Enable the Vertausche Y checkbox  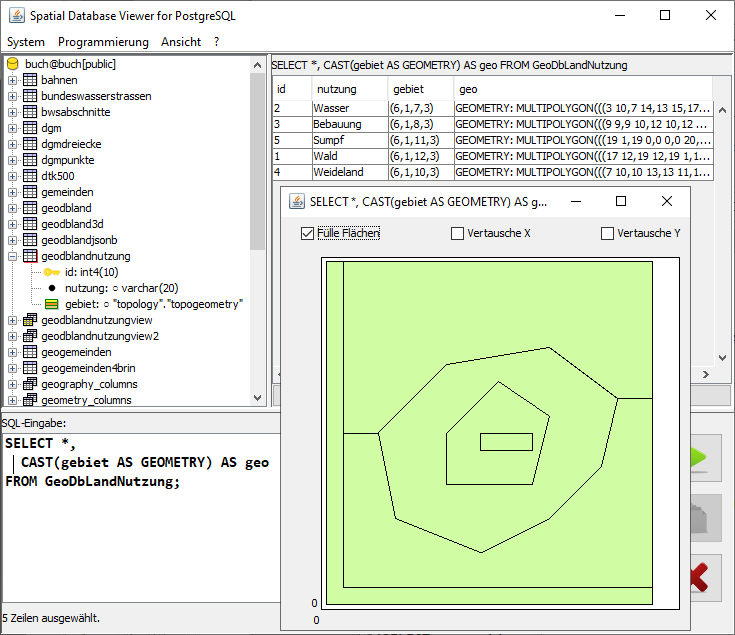607,233
